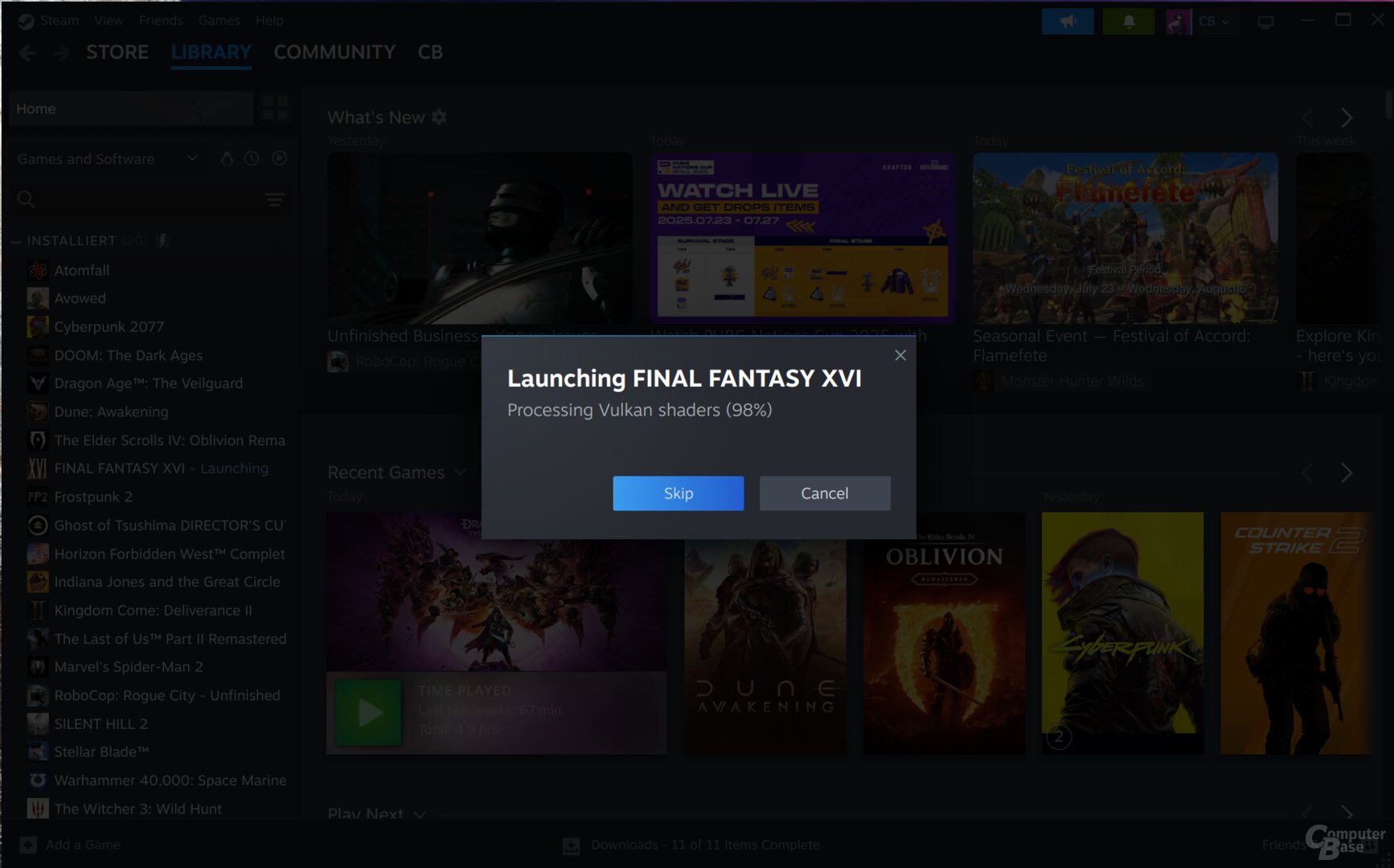Advance the What's New carousel right
This screenshot has width=1394, height=868.
pyautogui.click(x=1347, y=118)
